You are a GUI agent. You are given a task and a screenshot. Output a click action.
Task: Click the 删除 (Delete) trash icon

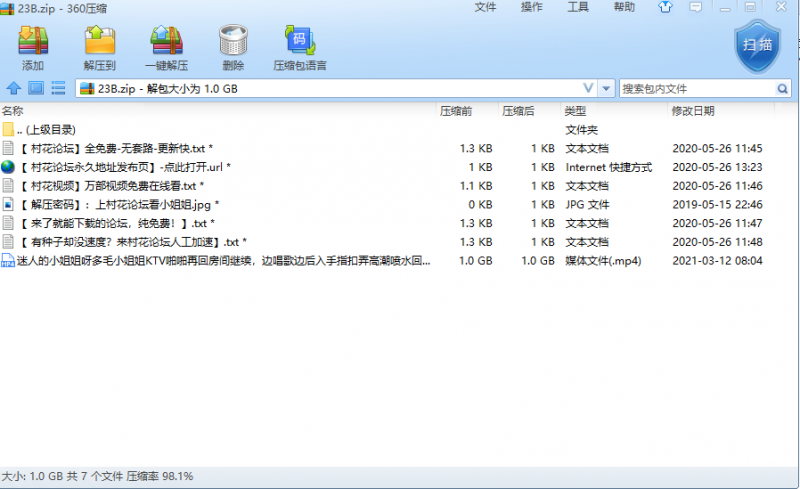click(233, 46)
